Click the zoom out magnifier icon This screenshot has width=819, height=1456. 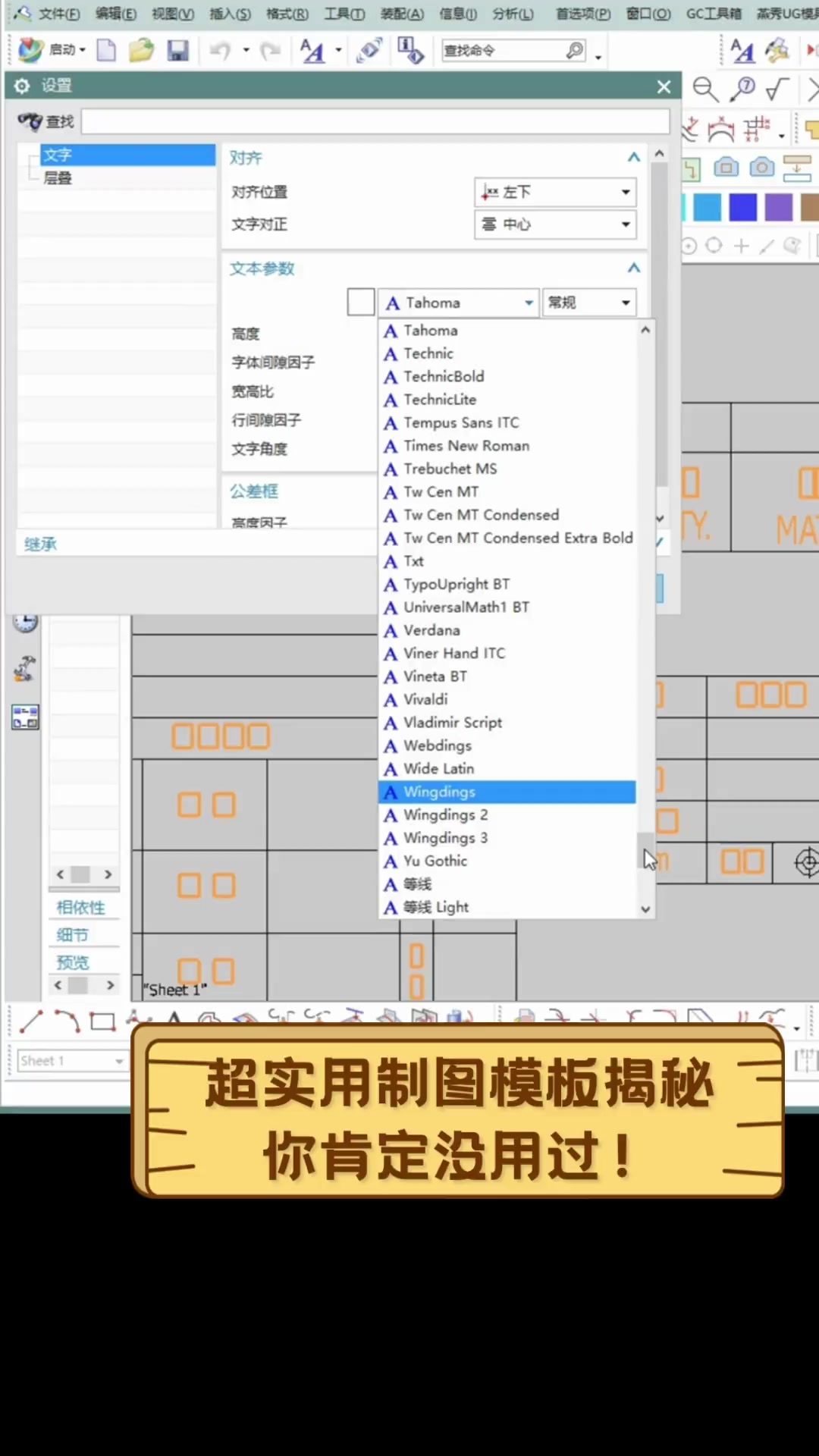705,89
